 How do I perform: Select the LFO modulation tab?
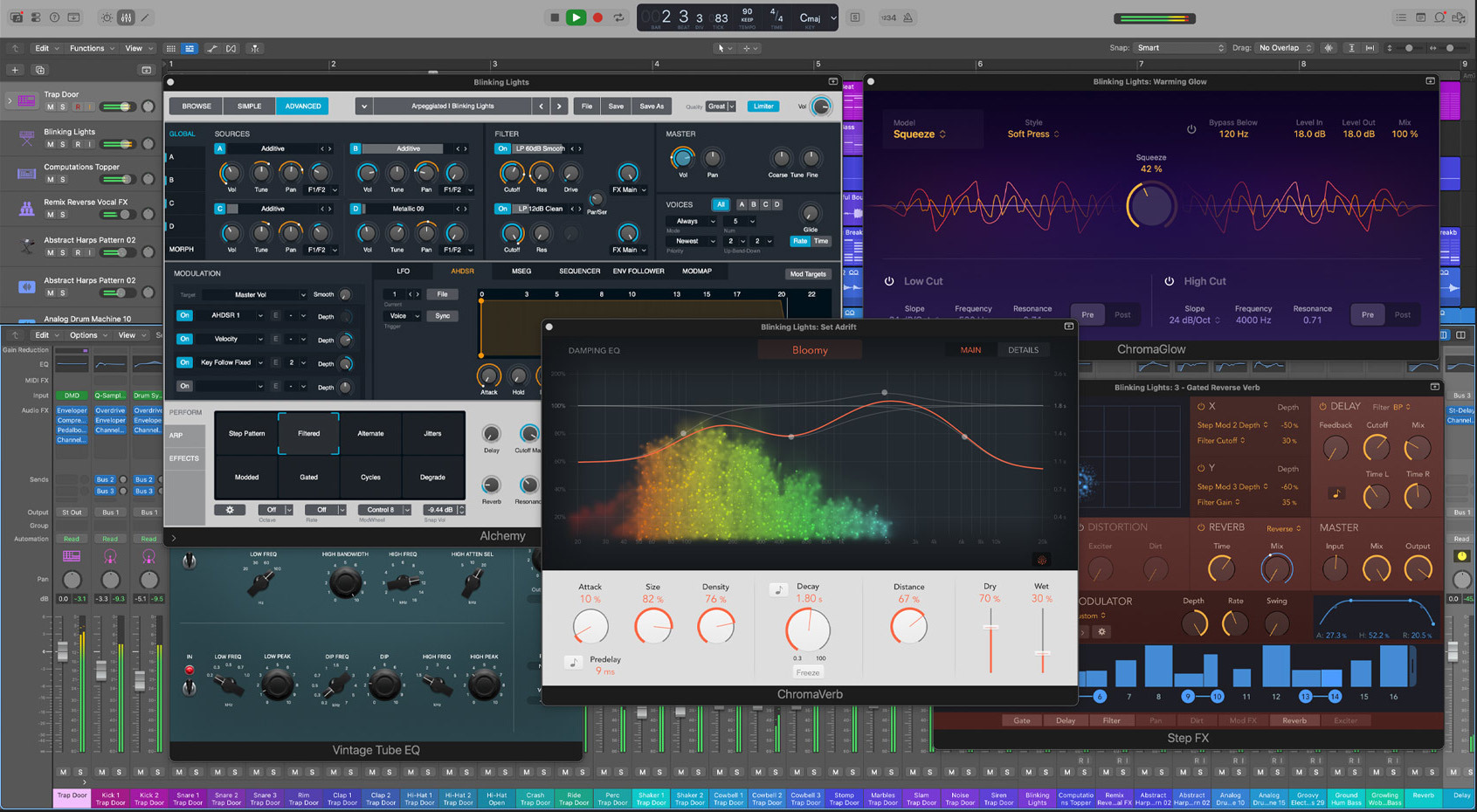pos(403,272)
